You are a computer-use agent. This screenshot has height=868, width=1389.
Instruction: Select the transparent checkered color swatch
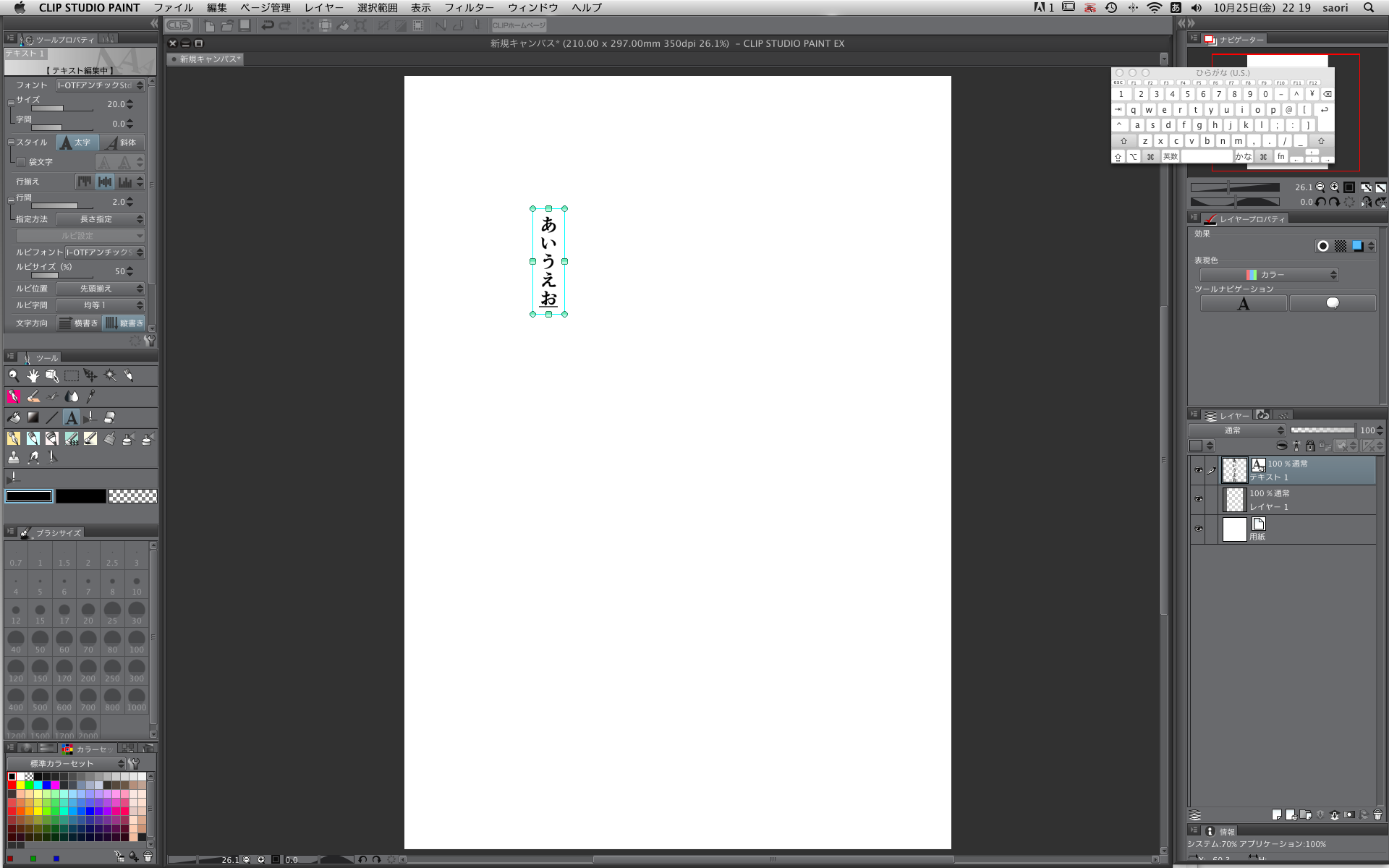tap(132, 496)
